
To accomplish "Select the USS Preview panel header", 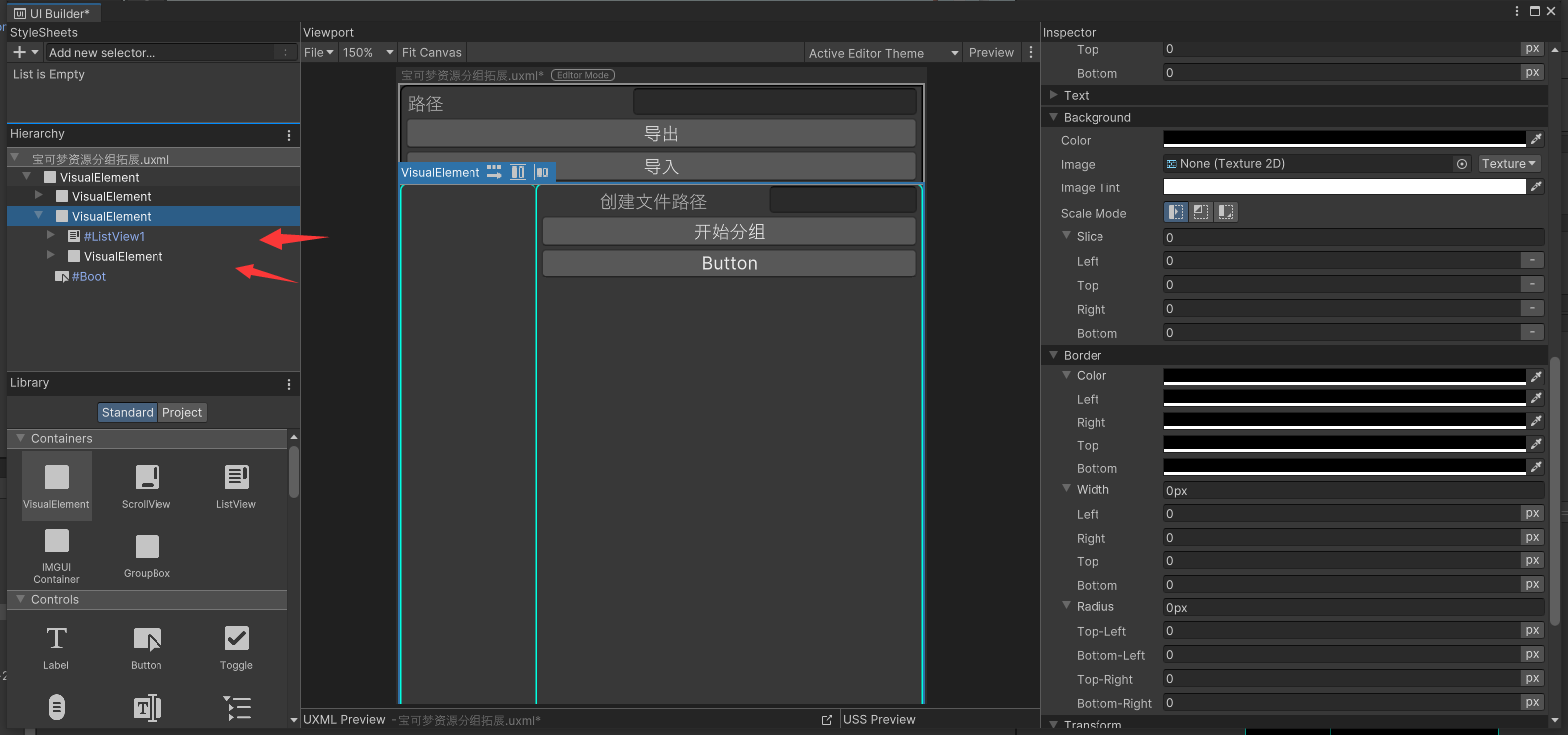I will 879,720.
